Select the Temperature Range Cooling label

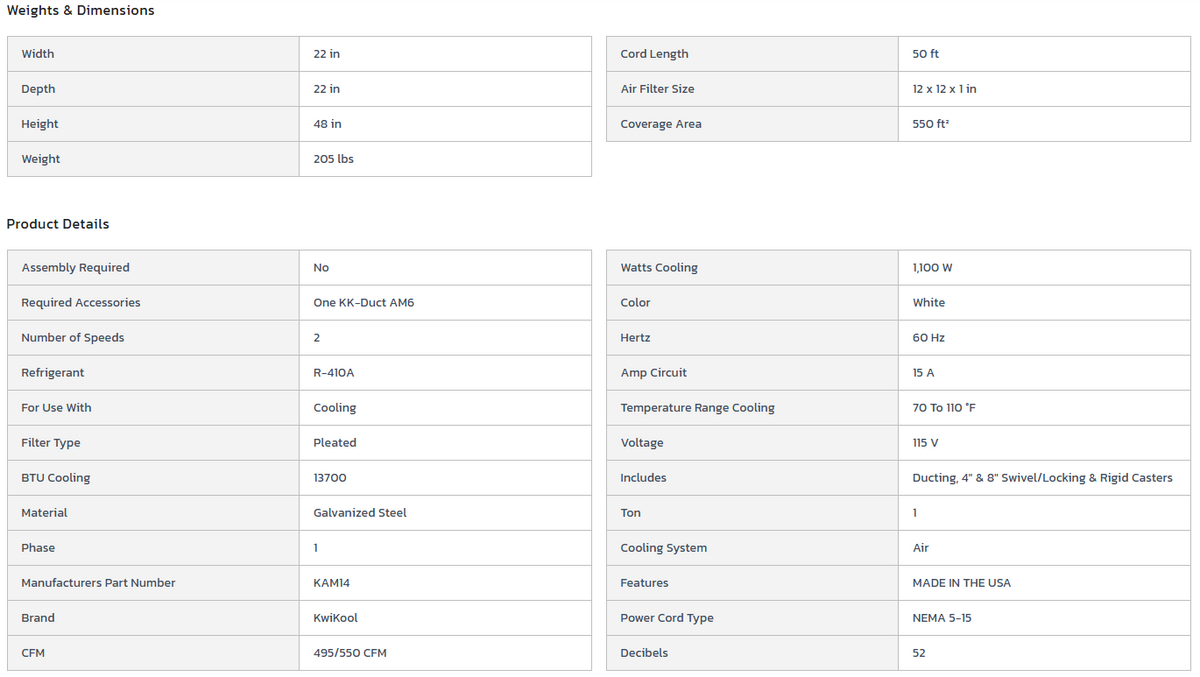click(x=697, y=408)
